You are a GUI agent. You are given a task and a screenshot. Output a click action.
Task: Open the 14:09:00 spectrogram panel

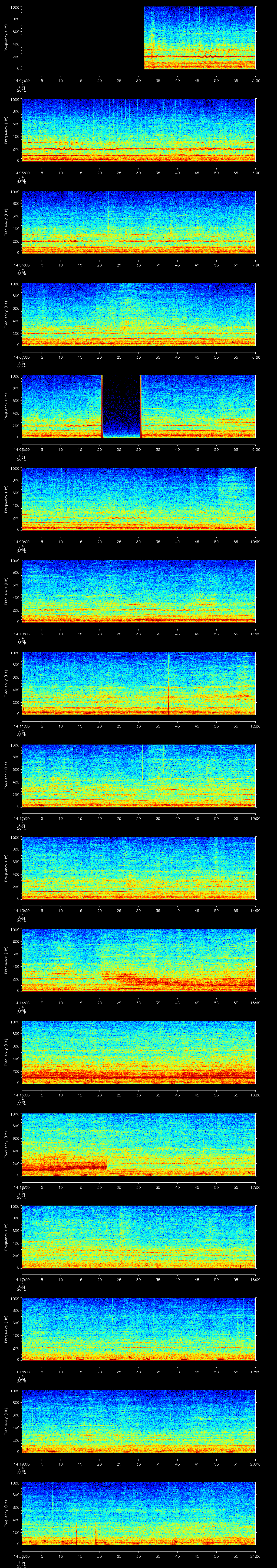point(138,499)
